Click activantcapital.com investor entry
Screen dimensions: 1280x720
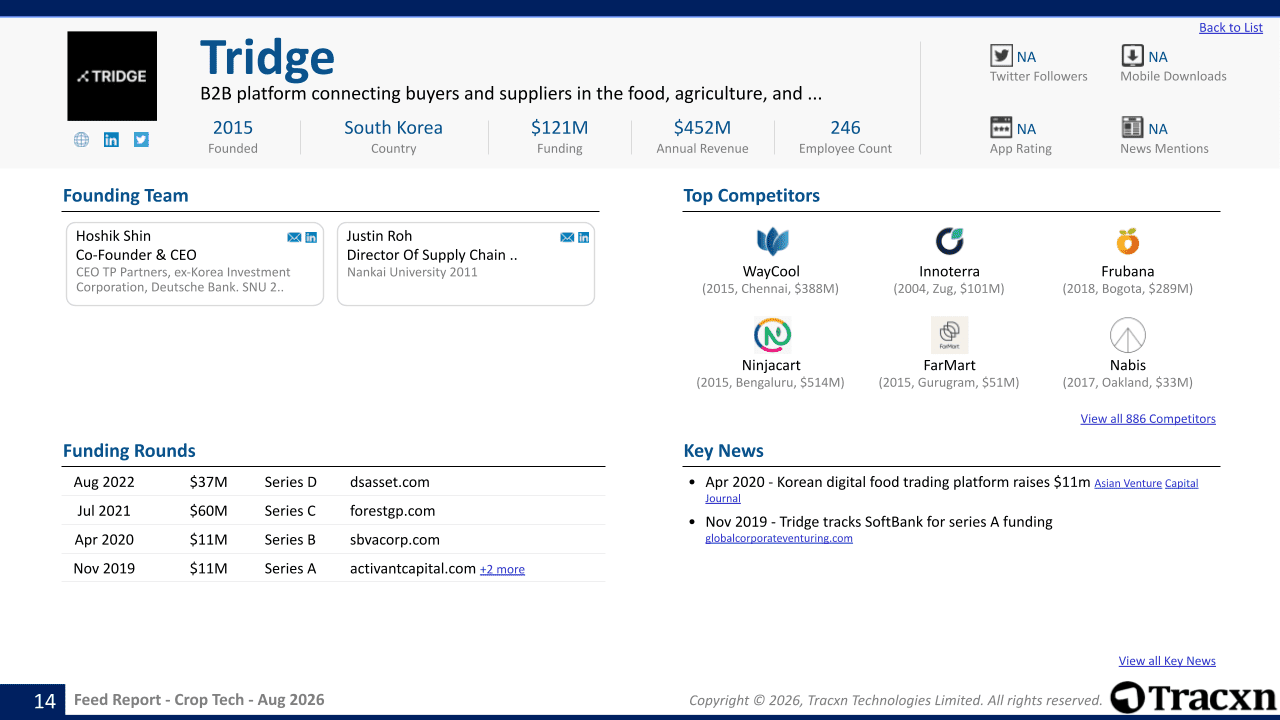(x=413, y=569)
